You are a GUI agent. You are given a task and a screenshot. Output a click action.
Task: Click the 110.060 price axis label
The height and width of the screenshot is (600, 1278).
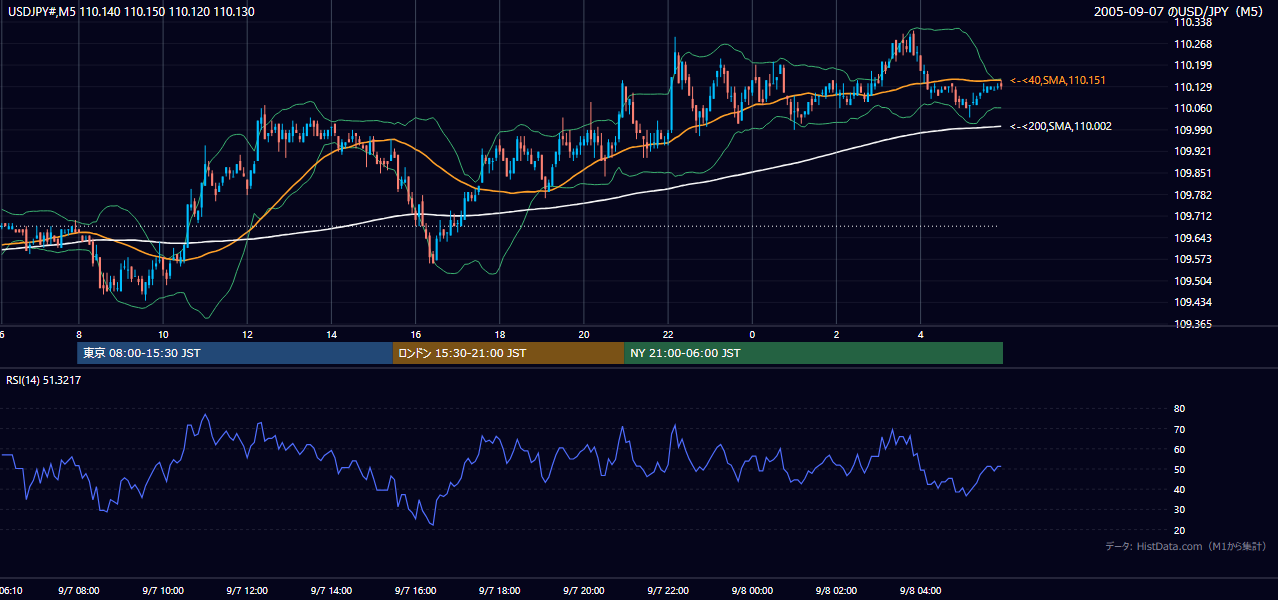(x=1194, y=108)
